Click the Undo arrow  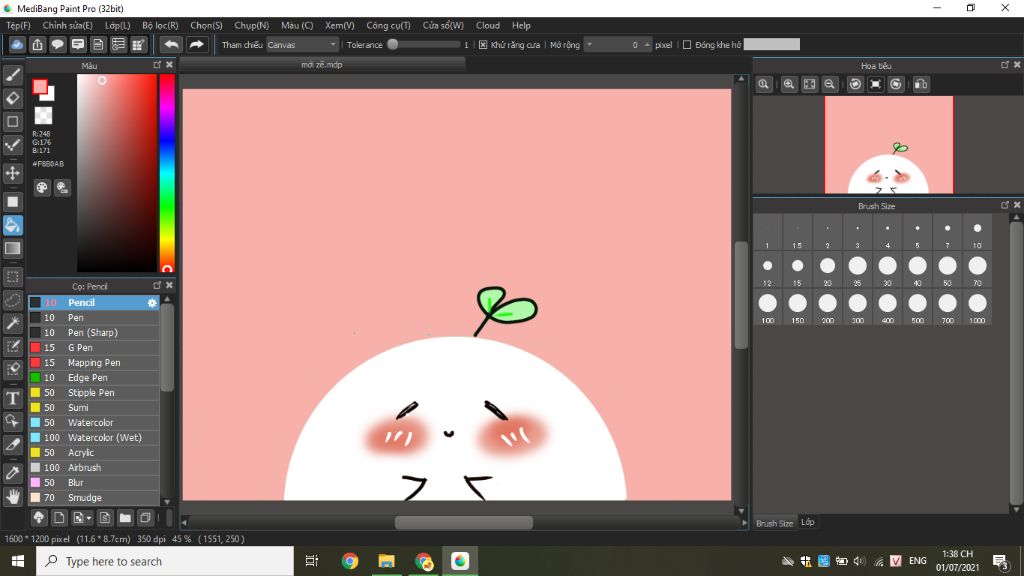tap(171, 44)
